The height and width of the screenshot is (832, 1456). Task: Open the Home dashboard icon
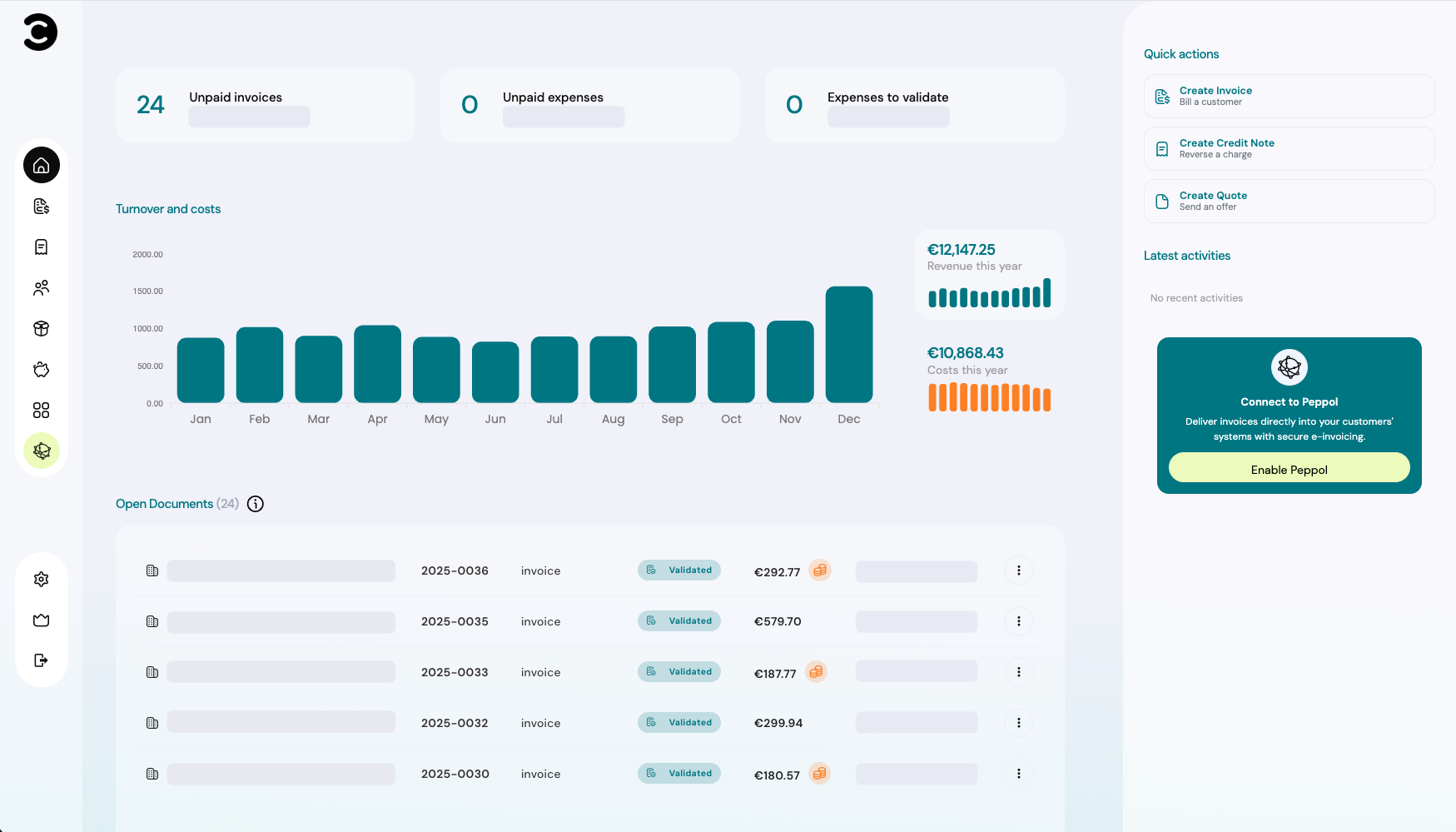click(x=41, y=165)
